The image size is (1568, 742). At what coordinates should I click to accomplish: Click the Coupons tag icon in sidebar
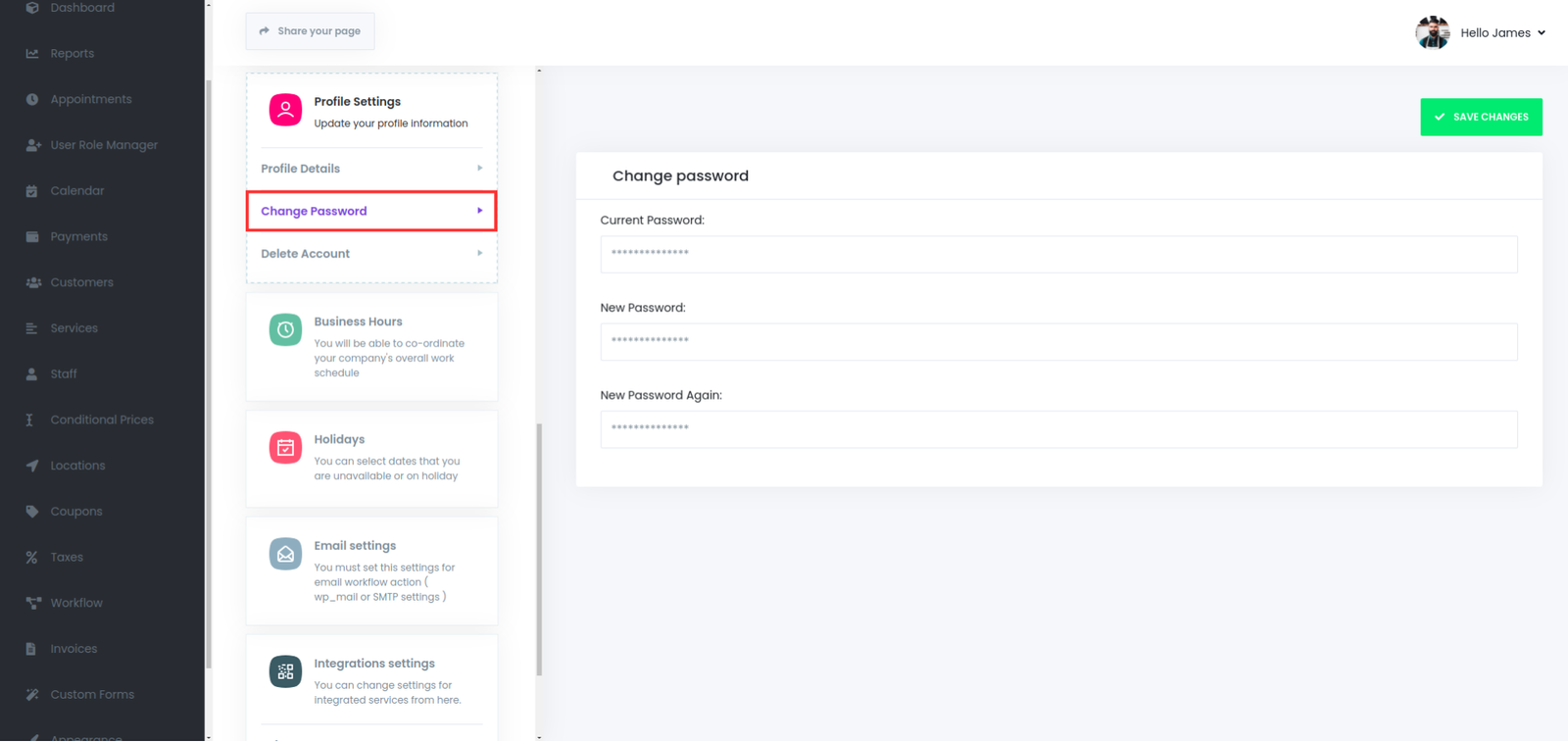pos(32,512)
